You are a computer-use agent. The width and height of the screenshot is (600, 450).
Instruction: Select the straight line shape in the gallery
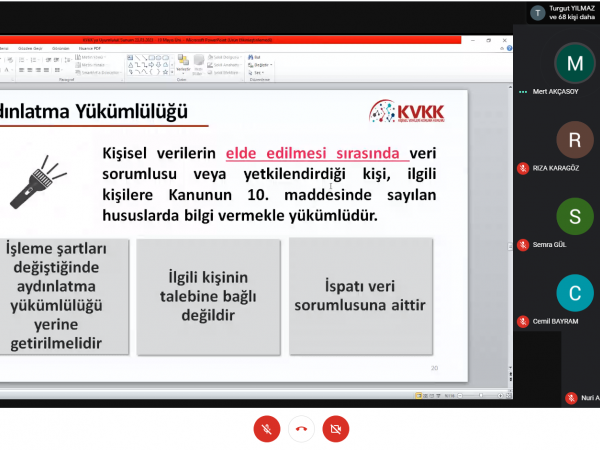coord(137,58)
